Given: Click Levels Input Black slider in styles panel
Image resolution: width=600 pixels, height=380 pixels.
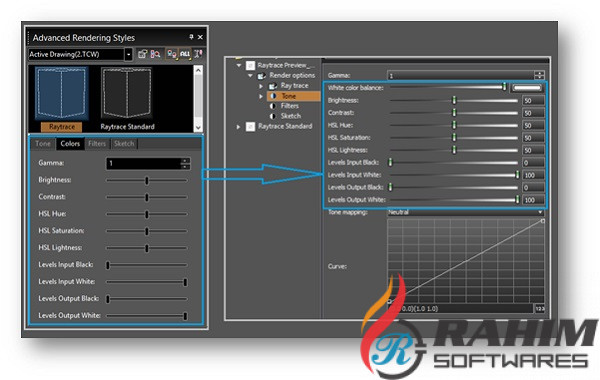Looking at the screenshot, I should pos(147,265).
